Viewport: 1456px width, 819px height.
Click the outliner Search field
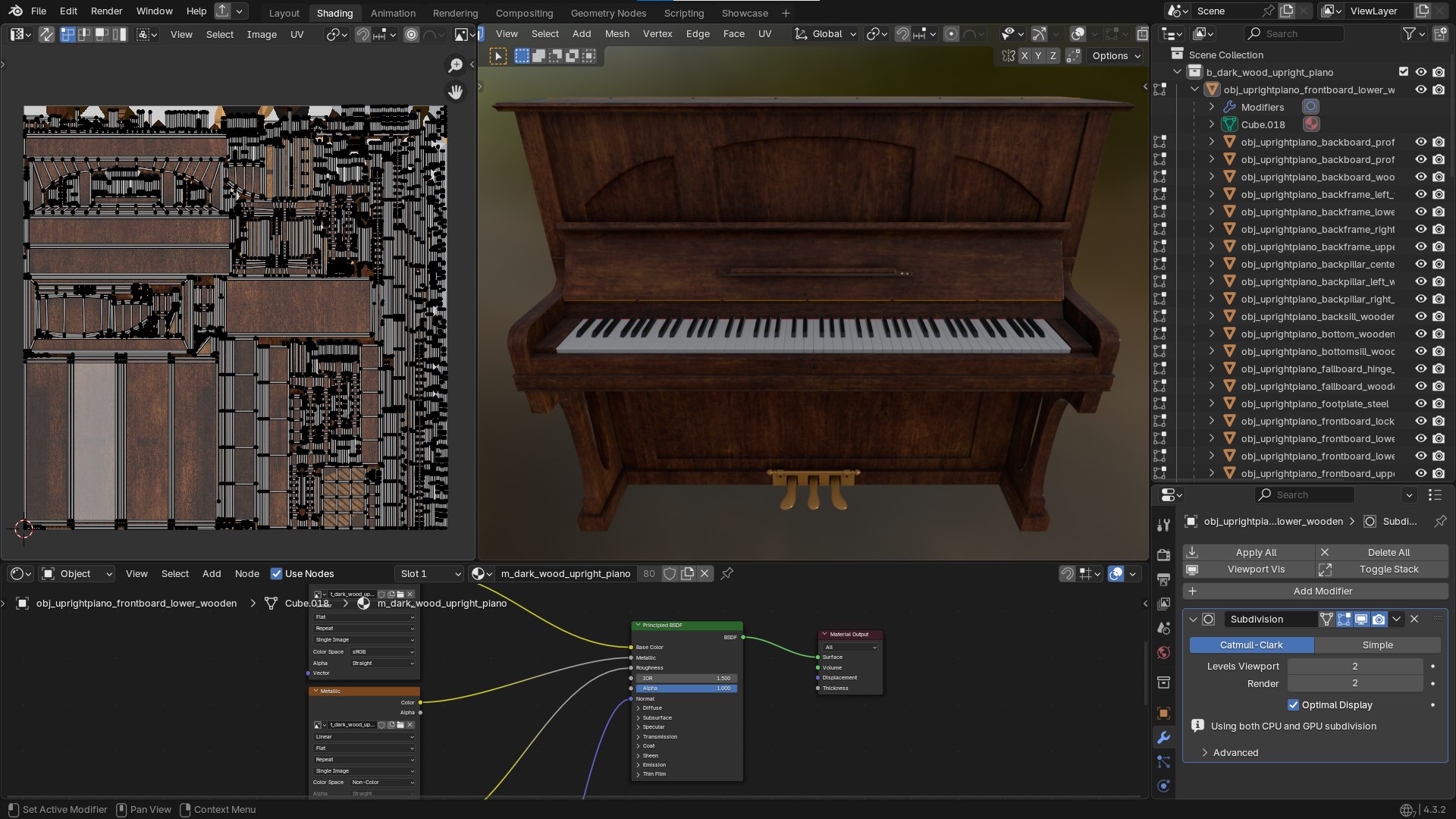coord(1294,33)
